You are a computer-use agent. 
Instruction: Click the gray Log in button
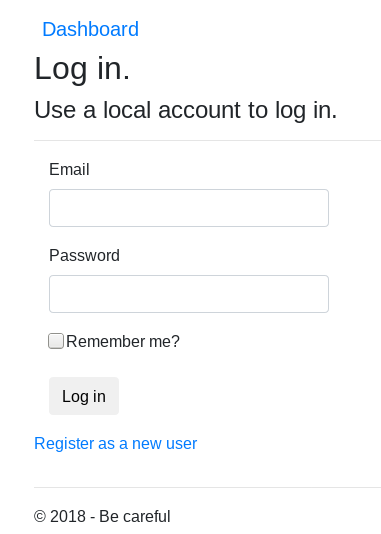tap(84, 396)
